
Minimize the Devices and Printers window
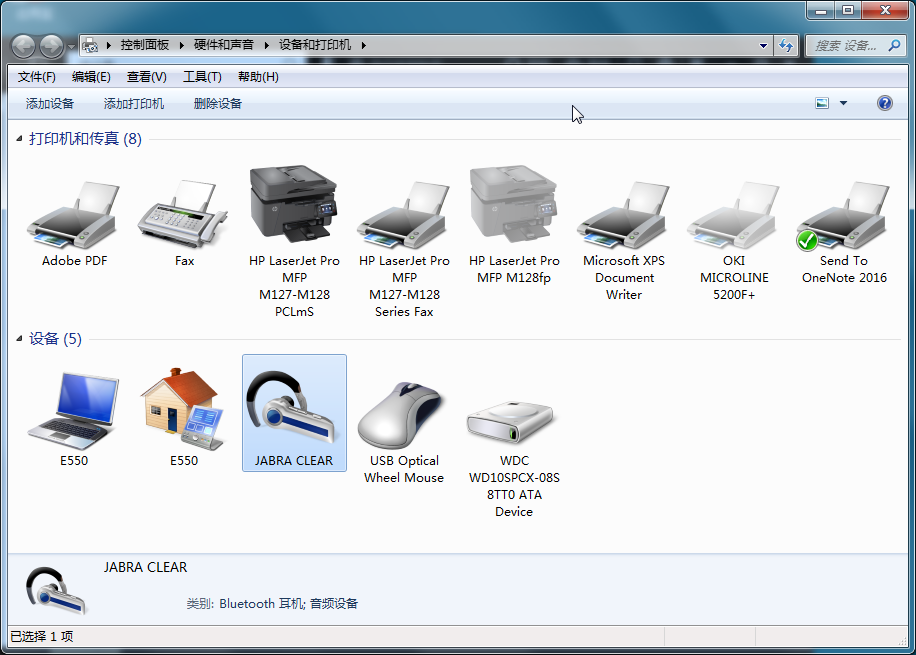tap(821, 10)
